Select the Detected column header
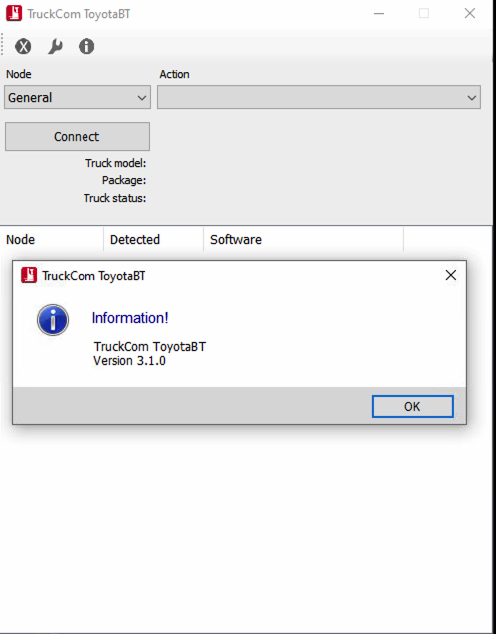The width and height of the screenshot is (496, 634). point(153,239)
